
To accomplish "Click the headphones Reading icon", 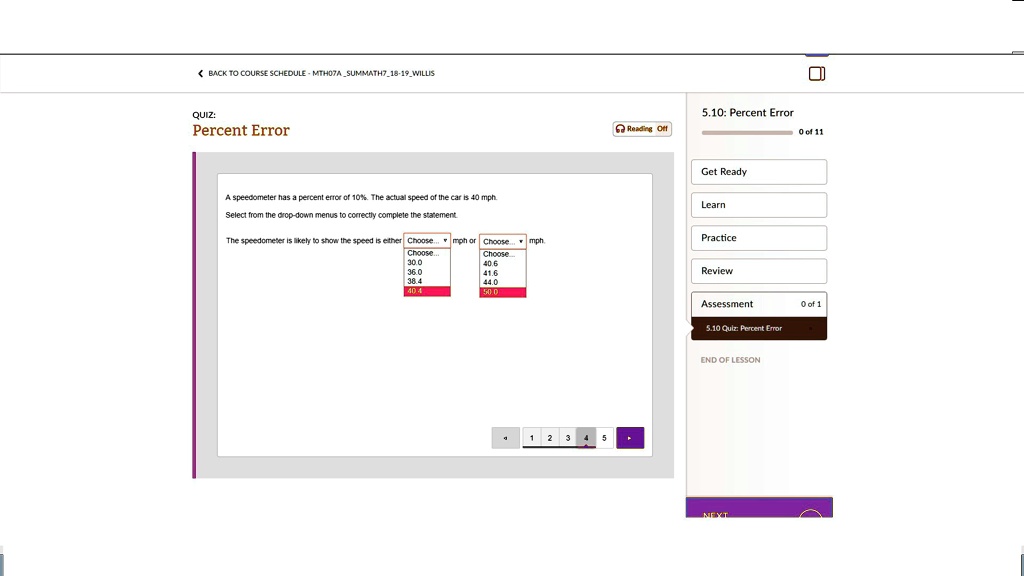I will pos(622,128).
